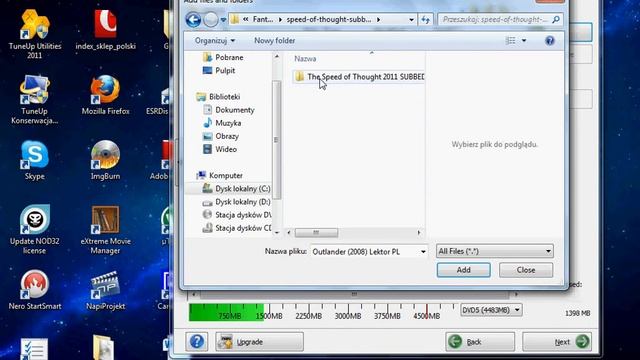This screenshot has width=640, height=360.
Task: Click speed-of-thought-subb... breadcrumb segment
Action: [329, 19]
